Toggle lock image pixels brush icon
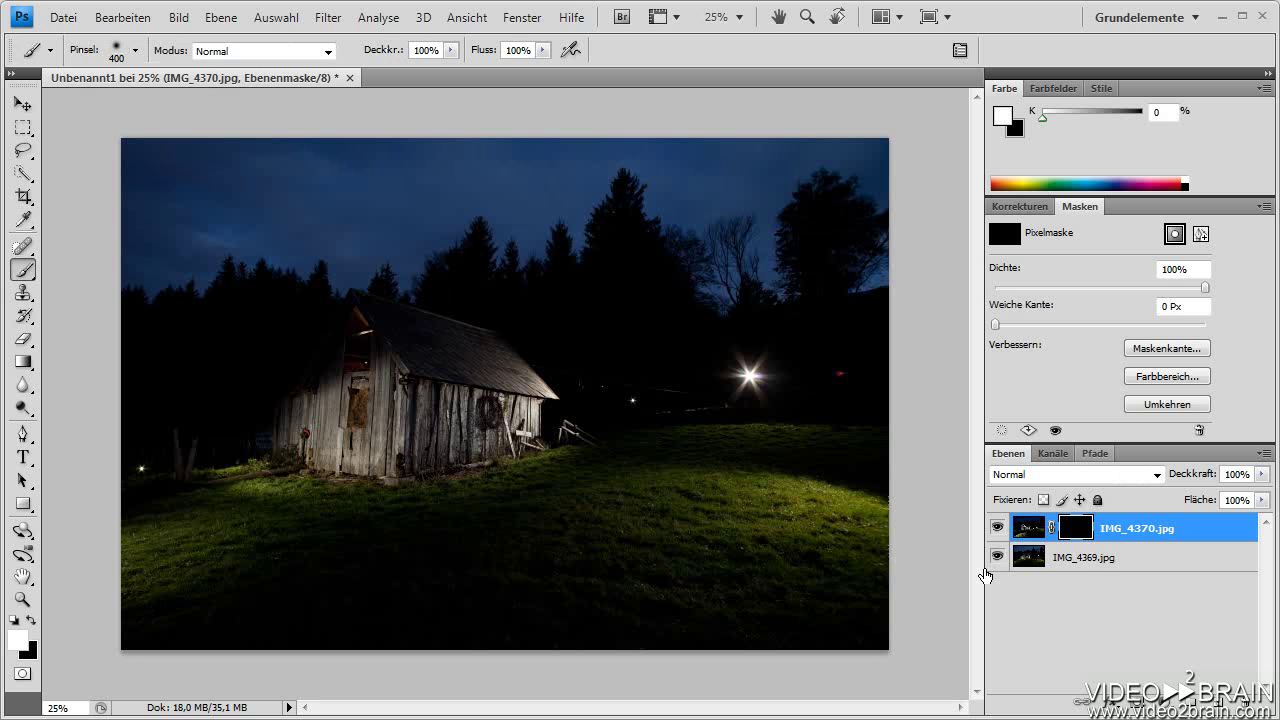 click(1062, 500)
